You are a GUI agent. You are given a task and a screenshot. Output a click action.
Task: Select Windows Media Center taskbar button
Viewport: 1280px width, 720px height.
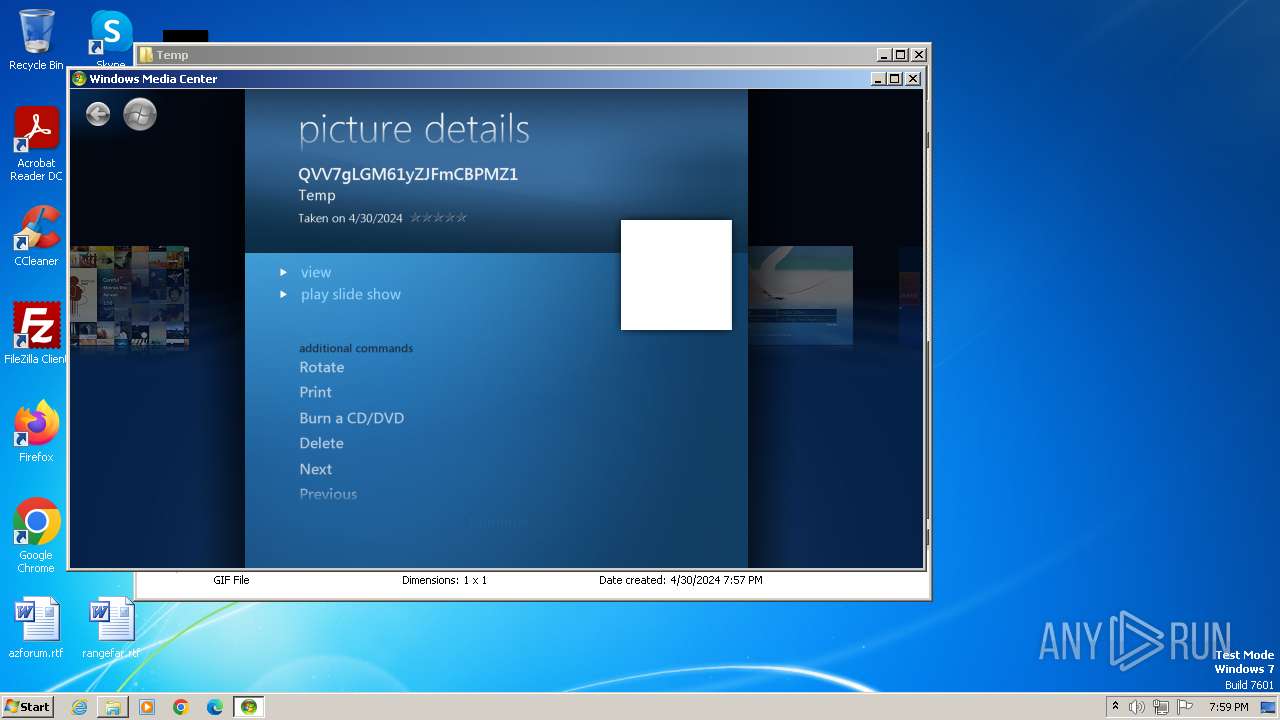tap(249, 707)
